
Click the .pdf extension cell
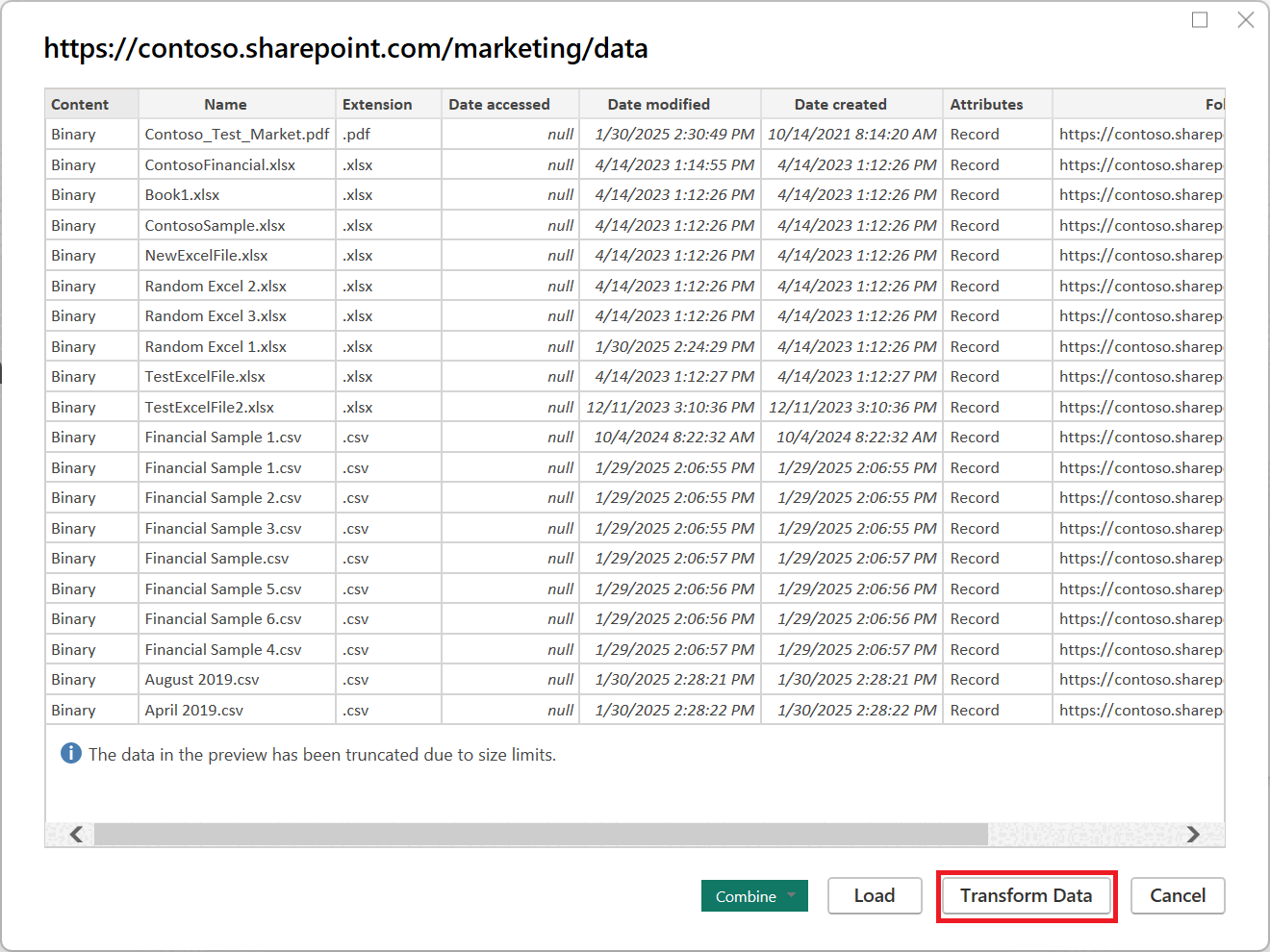point(389,135)
